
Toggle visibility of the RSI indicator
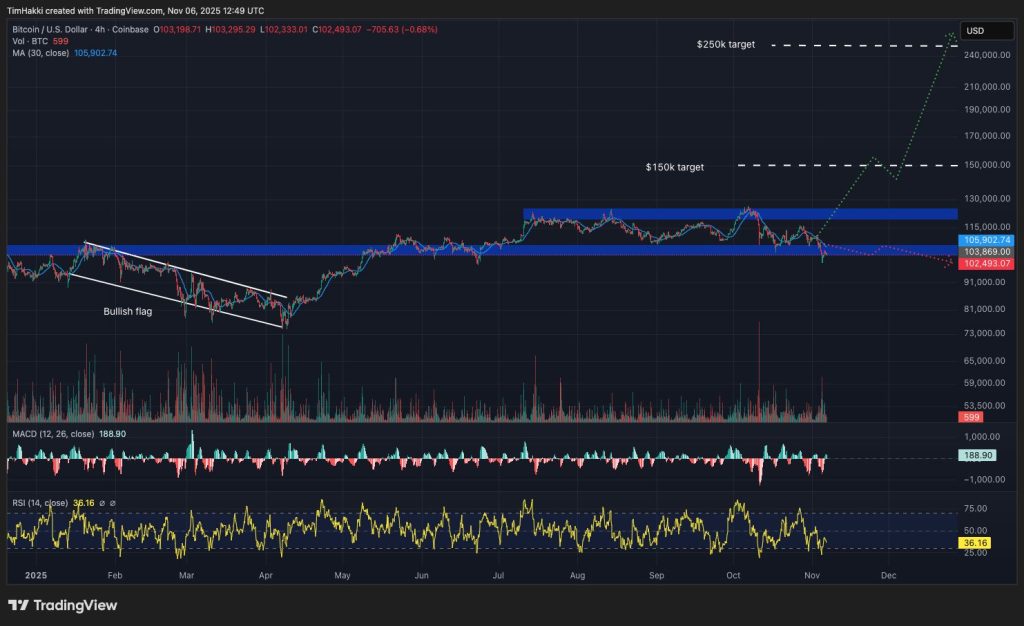pyautogui.click(x=102, y=503)
